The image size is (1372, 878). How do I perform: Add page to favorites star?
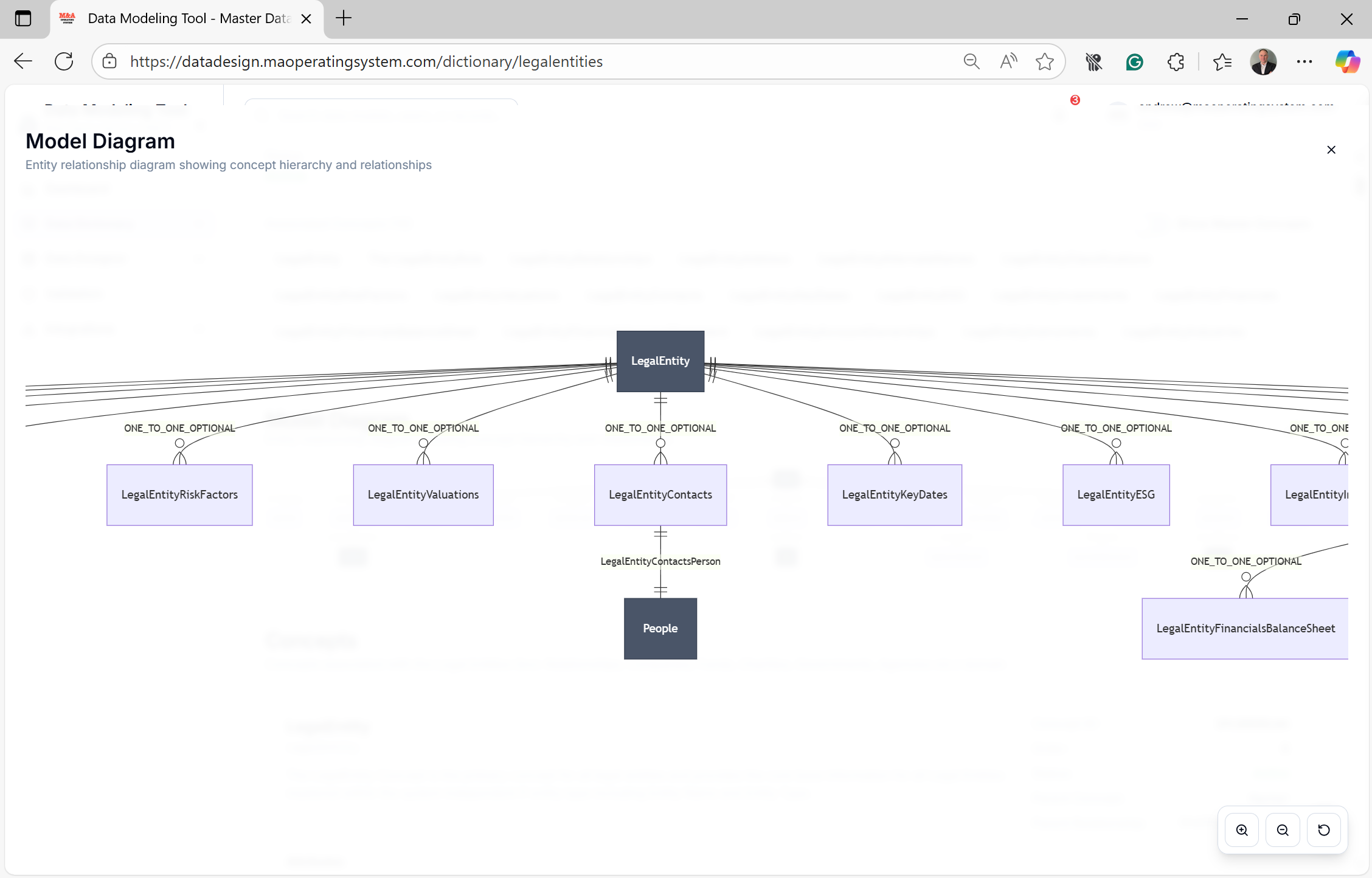[x=1044, y=61]
